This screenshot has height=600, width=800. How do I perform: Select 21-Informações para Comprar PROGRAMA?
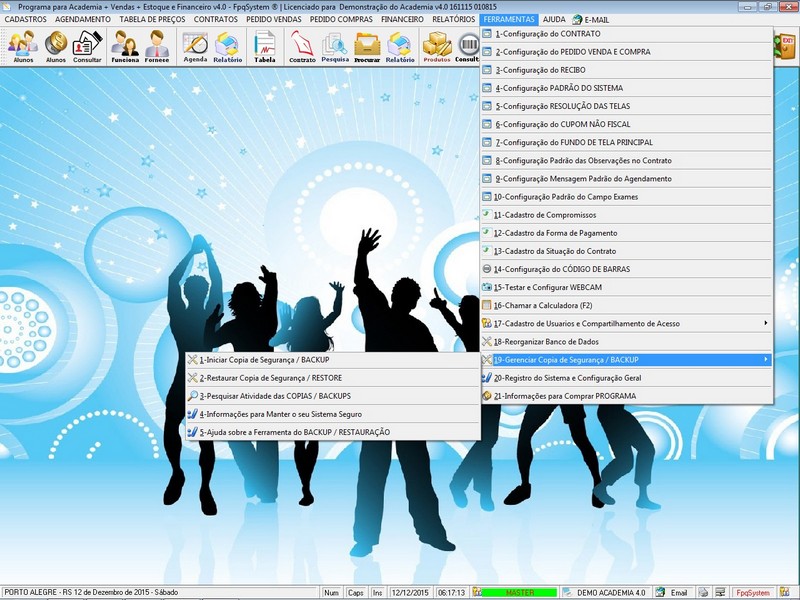[x=627, y=396]
